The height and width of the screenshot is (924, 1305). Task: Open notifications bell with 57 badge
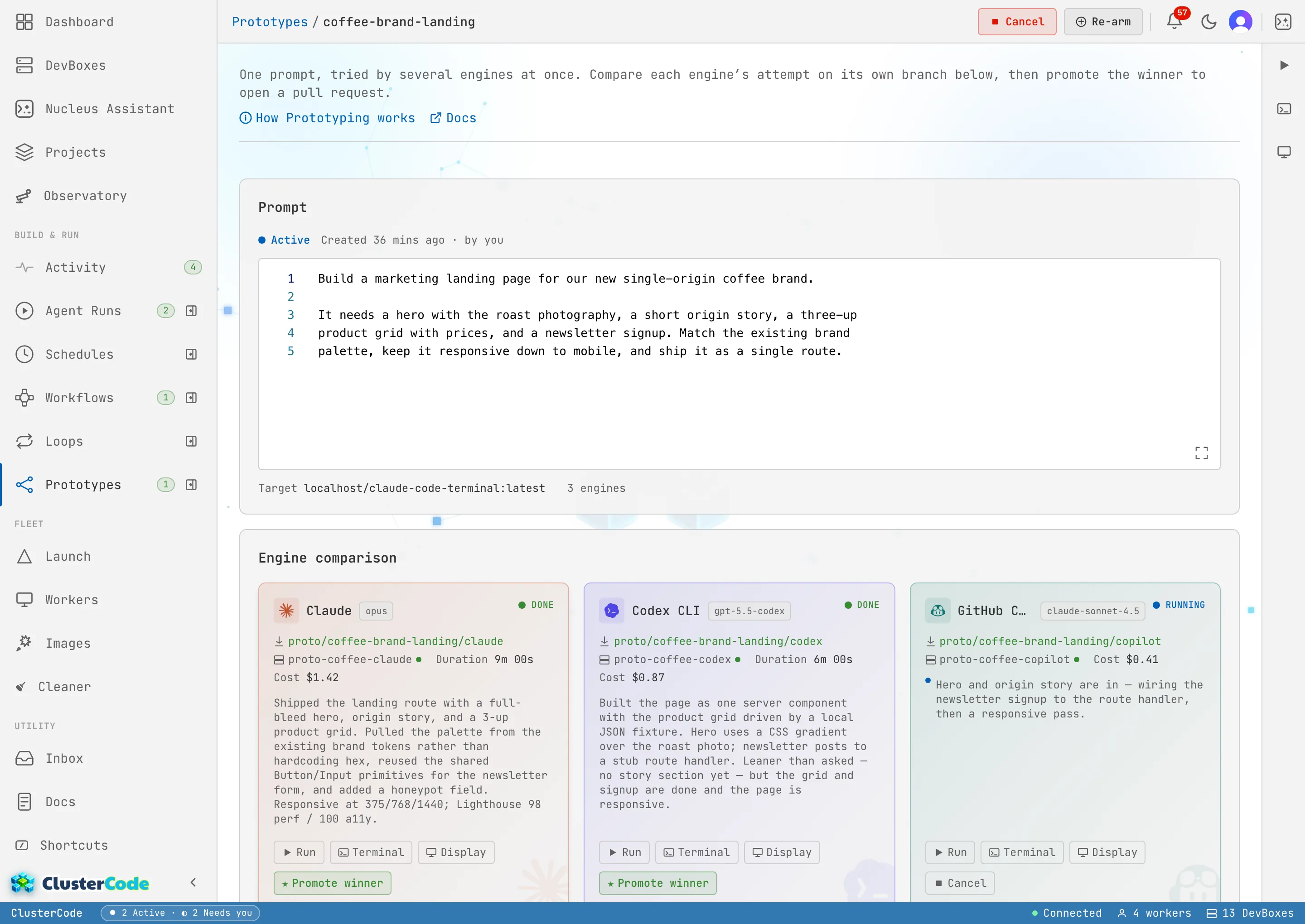(x=1174, y=22)
